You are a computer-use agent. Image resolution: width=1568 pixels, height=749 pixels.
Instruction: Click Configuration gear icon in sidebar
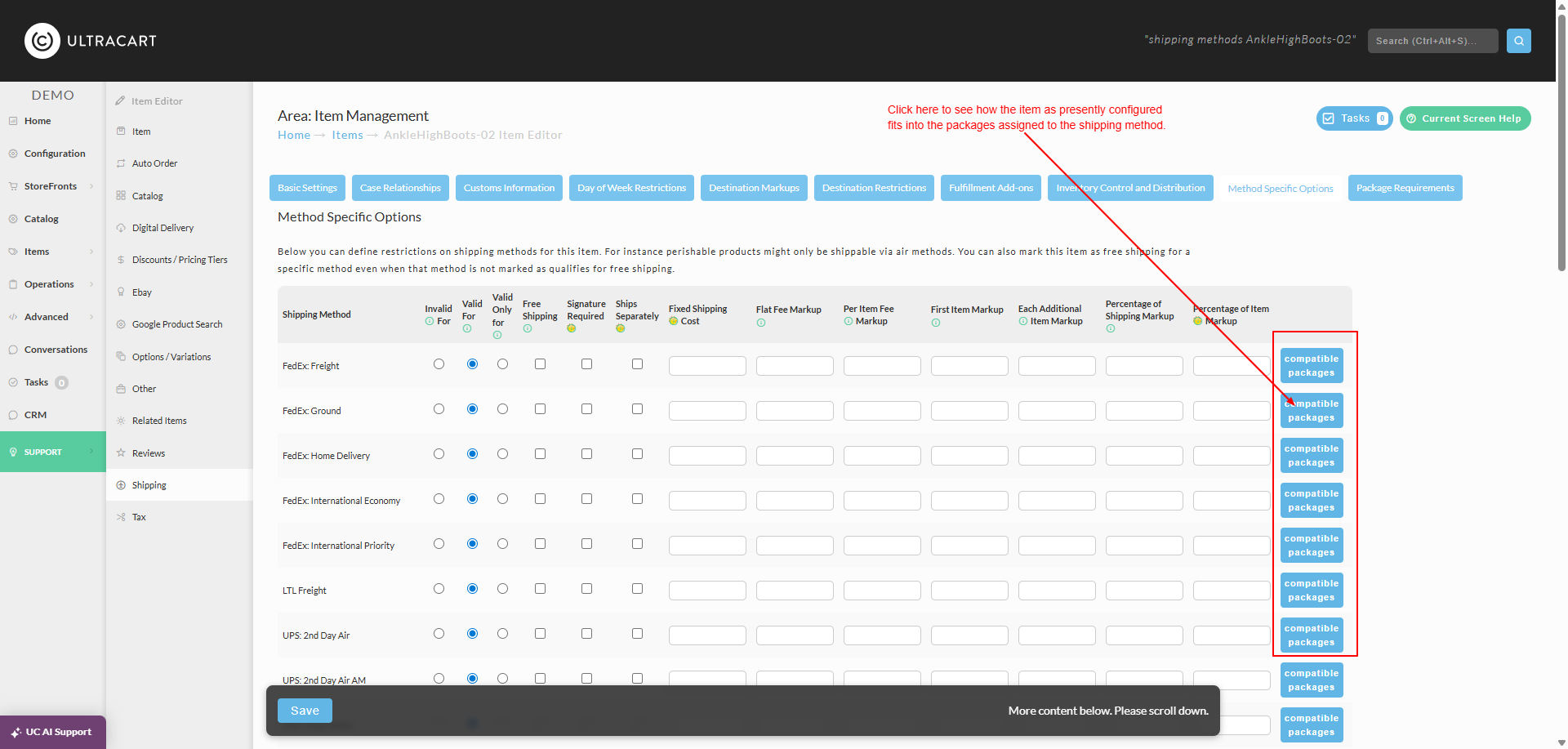(x=13, y=154)
